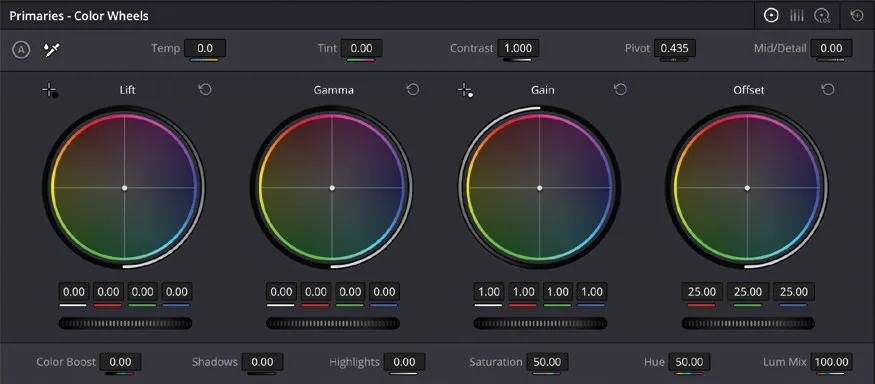Screen dimensions: 875x384
Task: Pick black point crosshair beside Lift
Action: 50,90
